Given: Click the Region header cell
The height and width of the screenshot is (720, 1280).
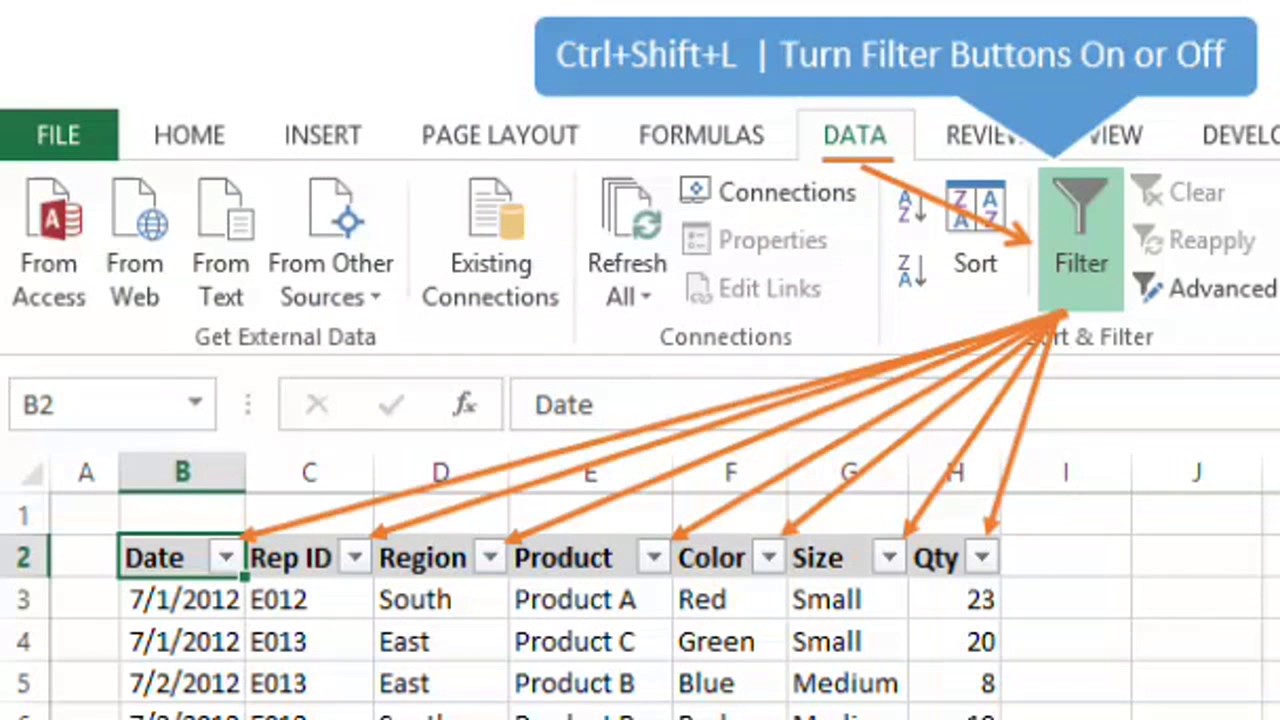Looking at the screenshot, I should tap(440, 557).
